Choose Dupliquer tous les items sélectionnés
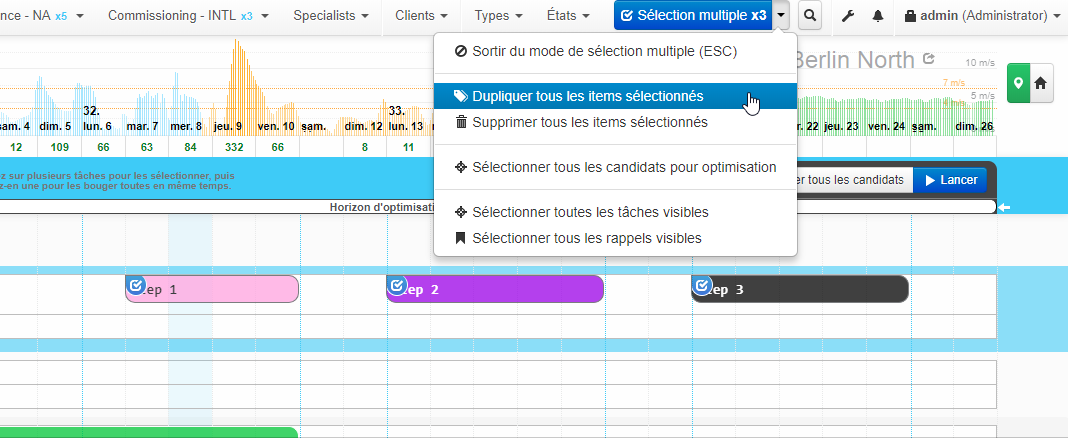 pyautogui.click(x=587, y=96)
